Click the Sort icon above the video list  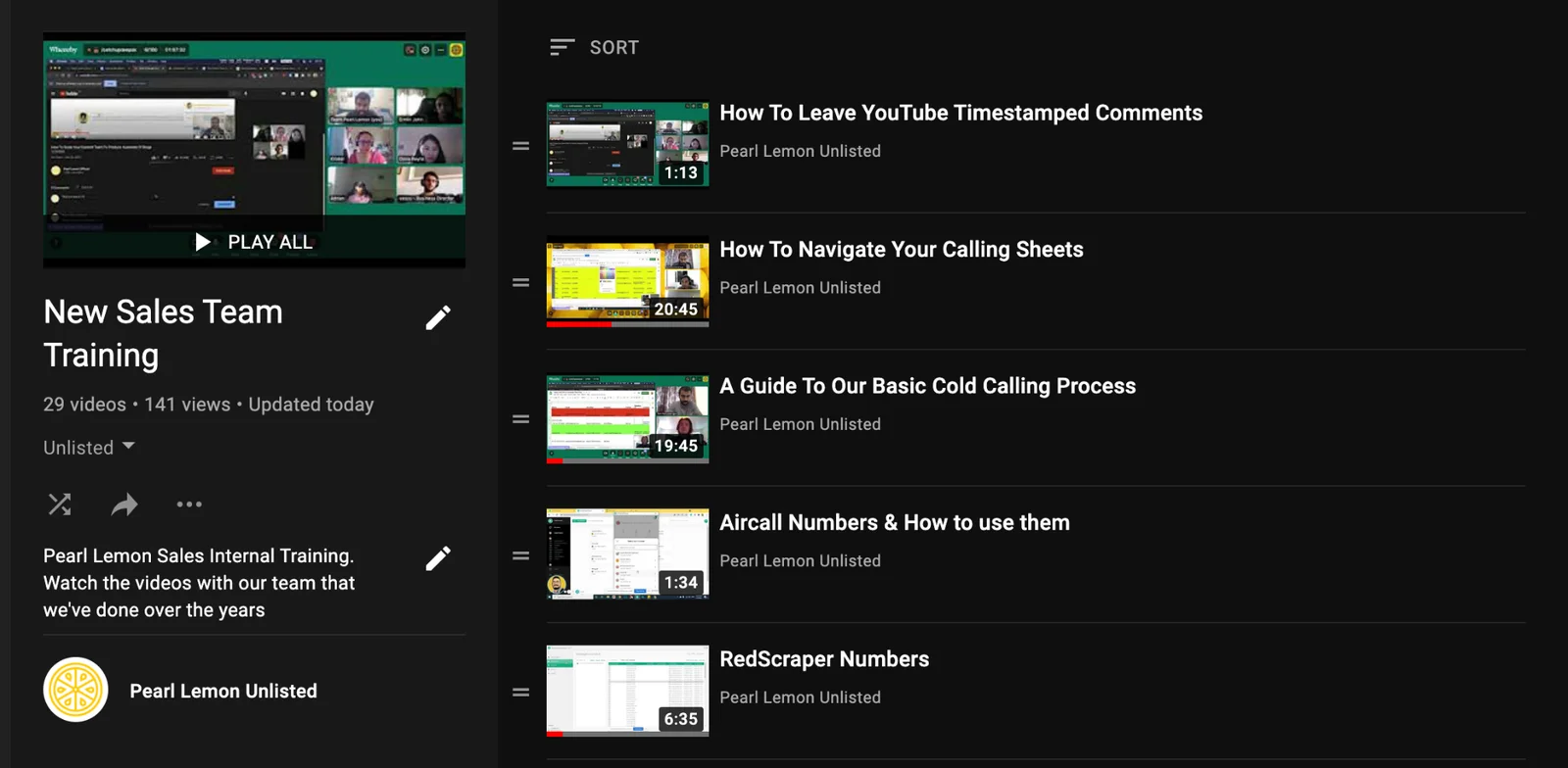[x=562, y=47]
